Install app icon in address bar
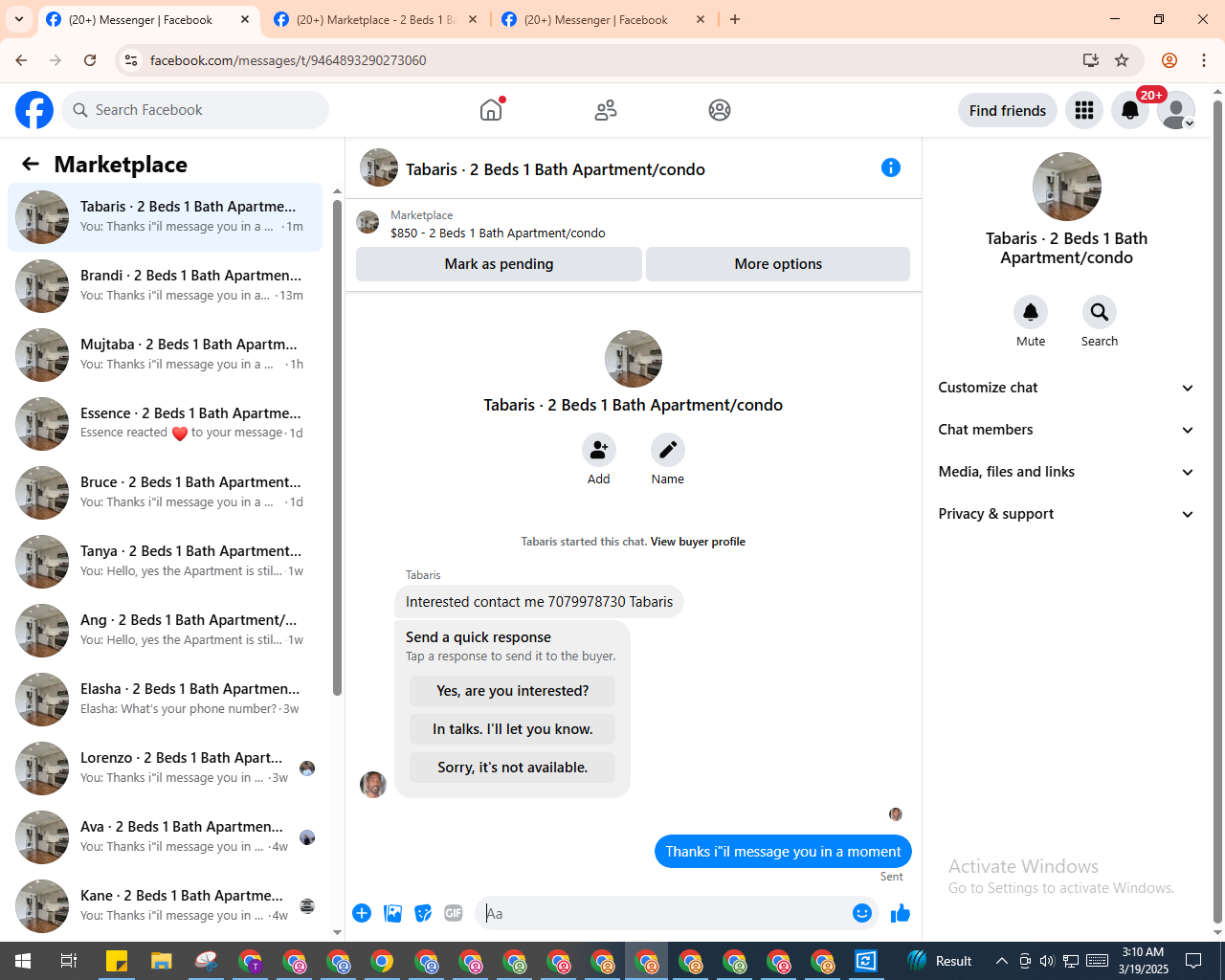Viewport: 1225px width, 980px height. [x=1090, y=60]
